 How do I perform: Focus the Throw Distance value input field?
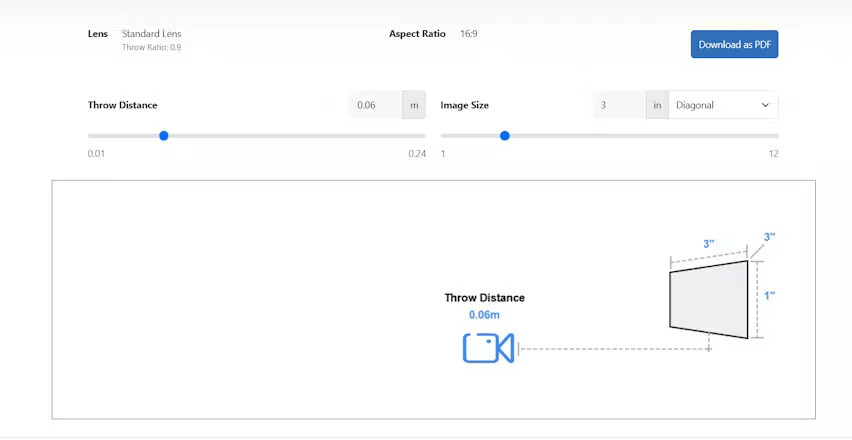pos(374,105)
